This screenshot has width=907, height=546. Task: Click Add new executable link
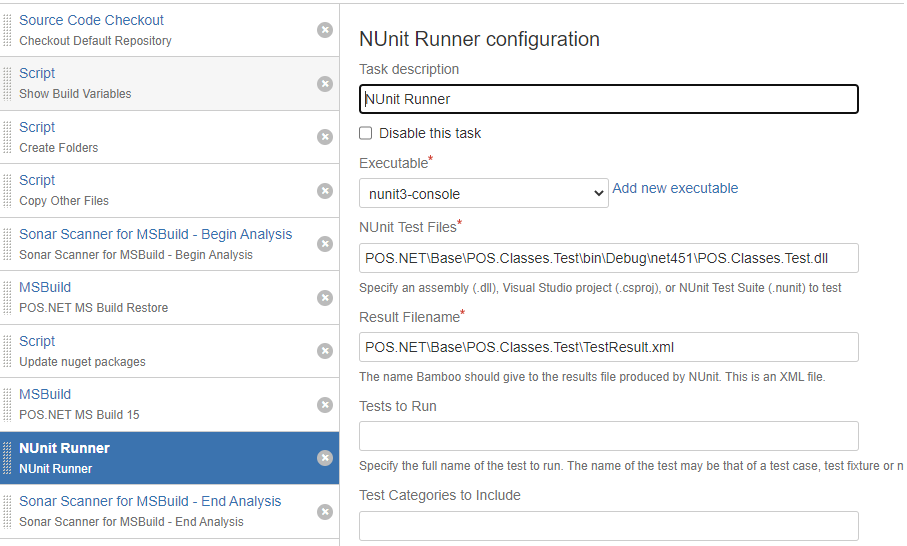point(675,188)
